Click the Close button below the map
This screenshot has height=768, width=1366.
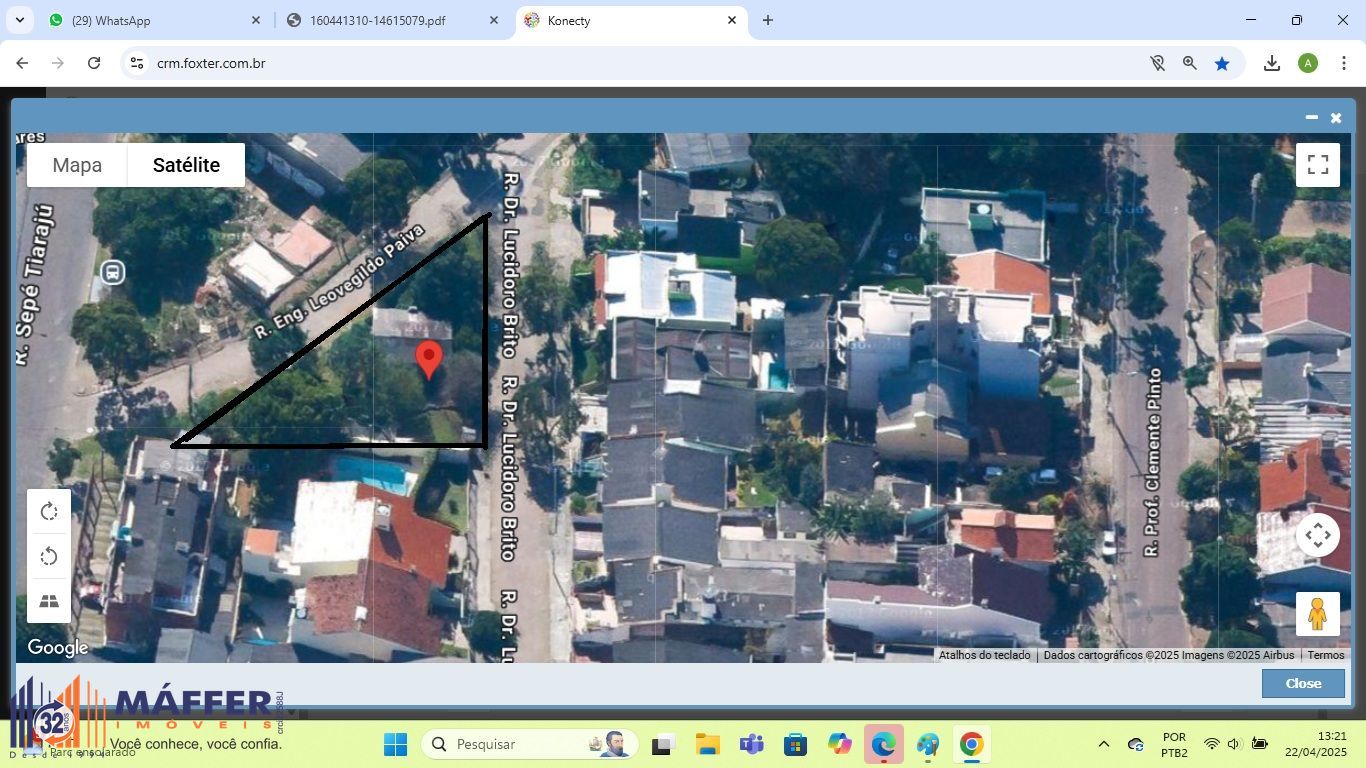[x=1303, y=683]
